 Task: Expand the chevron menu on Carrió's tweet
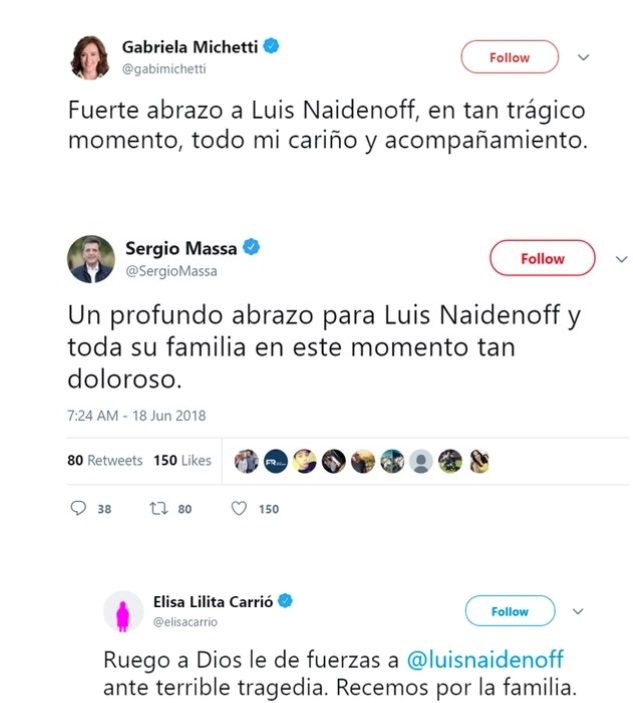(577, 611)
